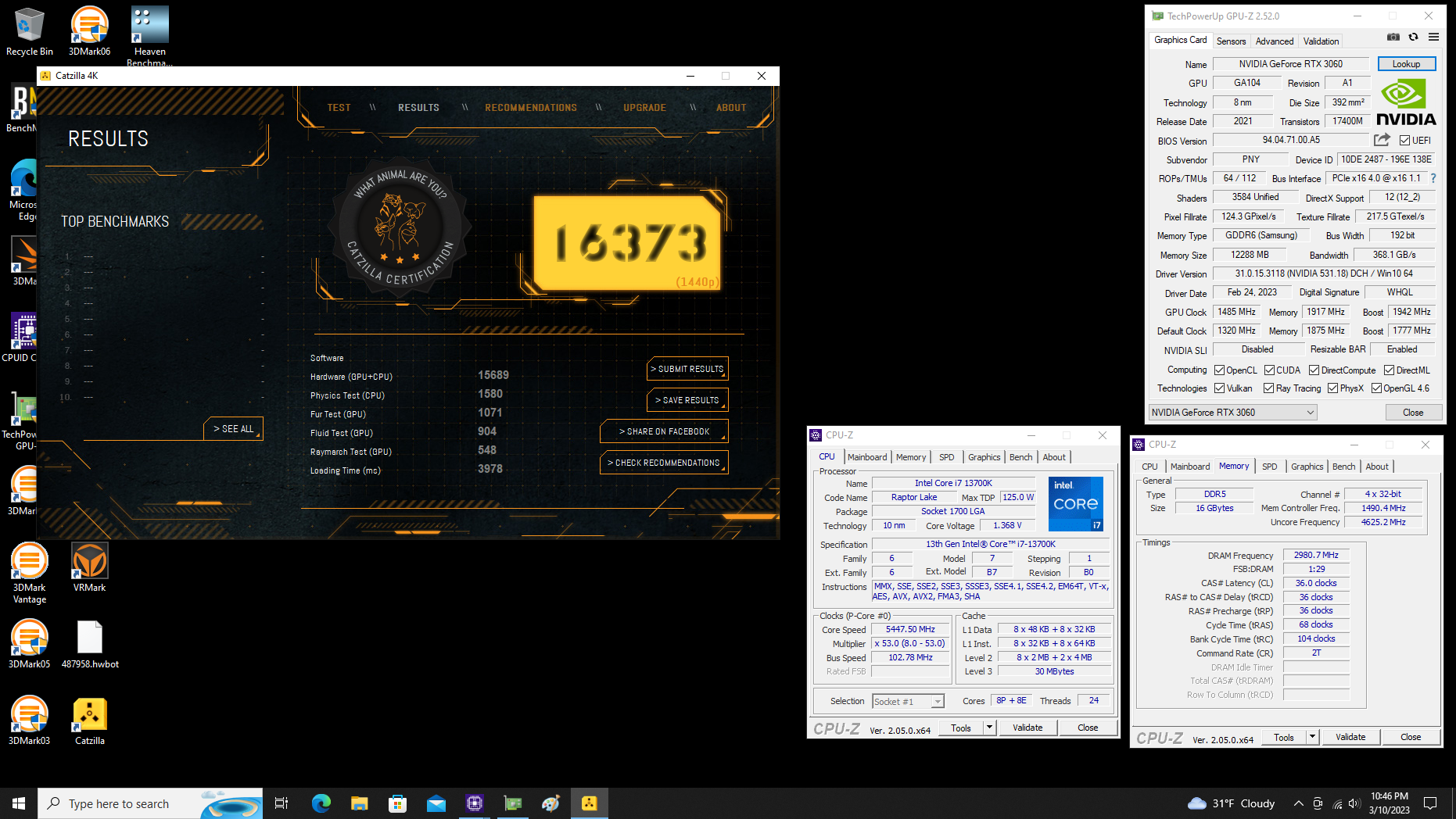This screenshot has height=819, width=1456.
Task: Open Microsoft Edge from taskbar
Action: [x=321, y=803]
